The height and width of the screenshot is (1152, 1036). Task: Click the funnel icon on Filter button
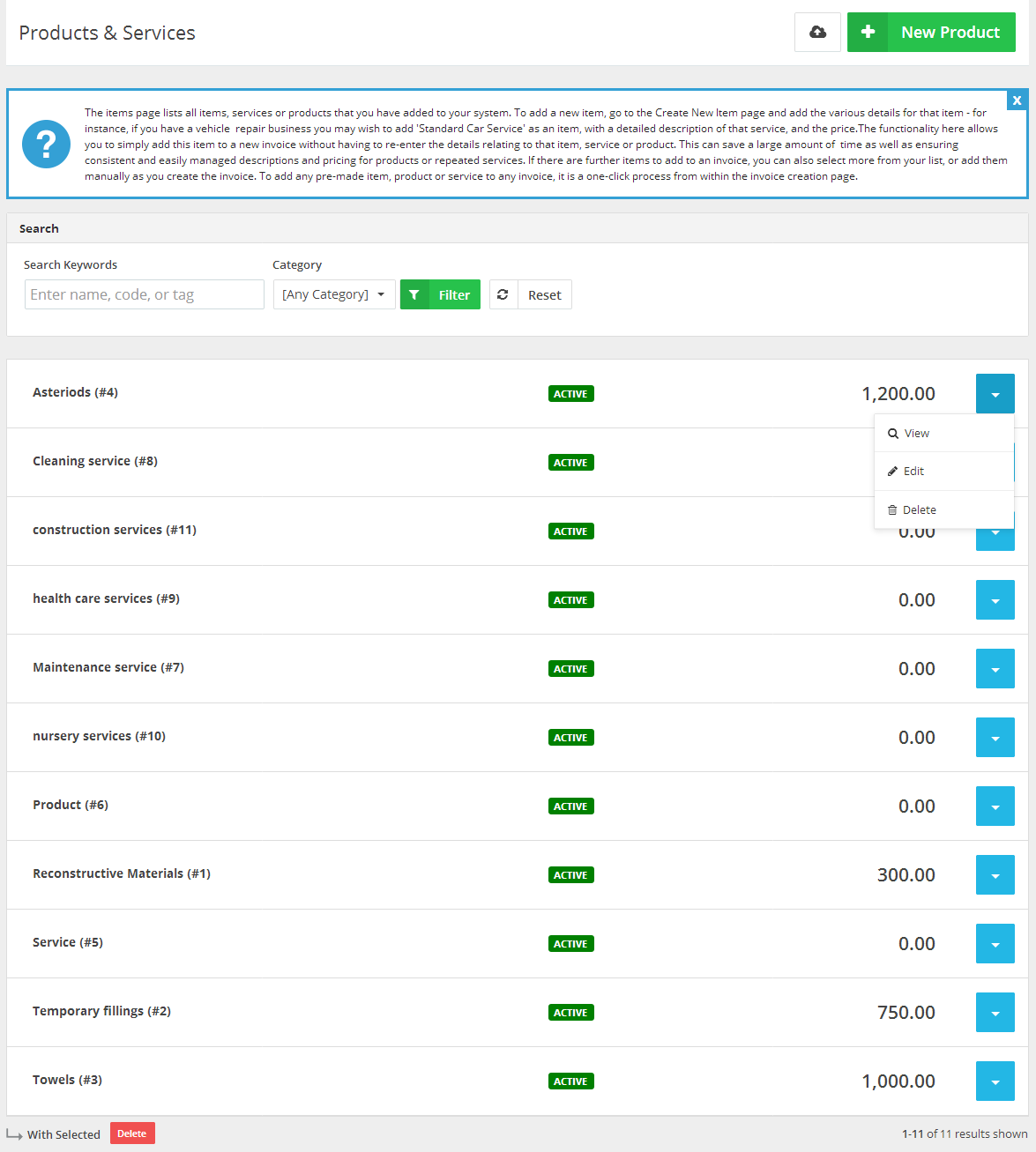click(x=414, y=294)
